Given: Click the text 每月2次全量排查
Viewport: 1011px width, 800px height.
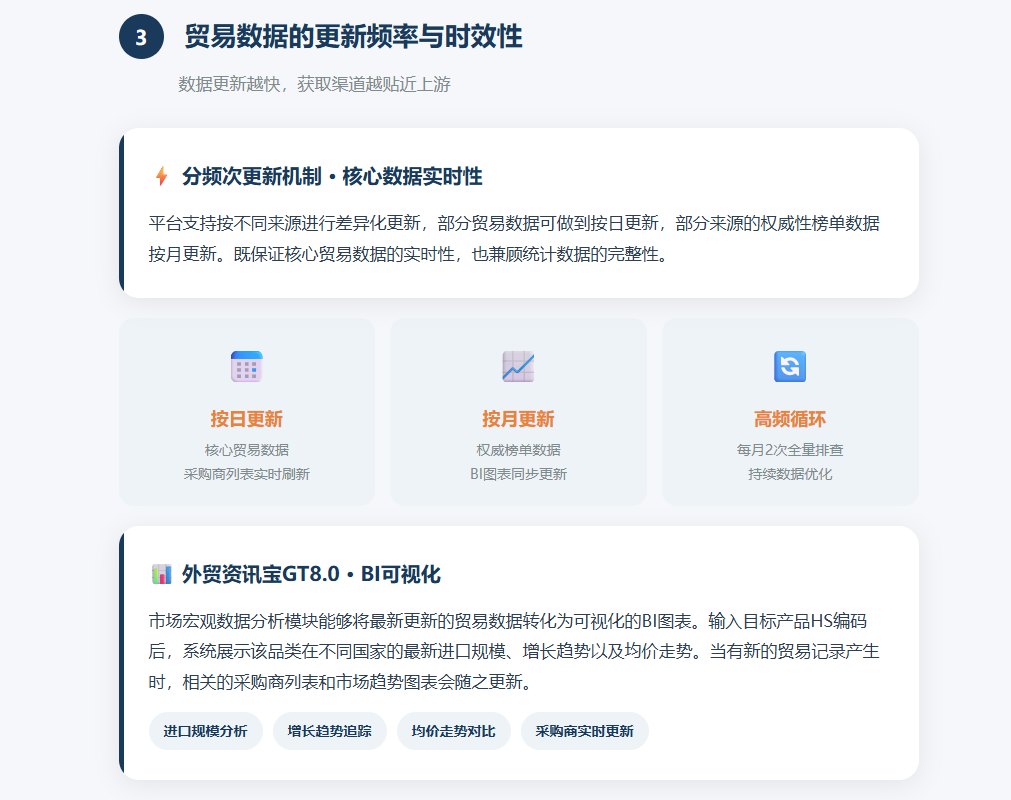Looking at the screenshot, I should point(790,450).
